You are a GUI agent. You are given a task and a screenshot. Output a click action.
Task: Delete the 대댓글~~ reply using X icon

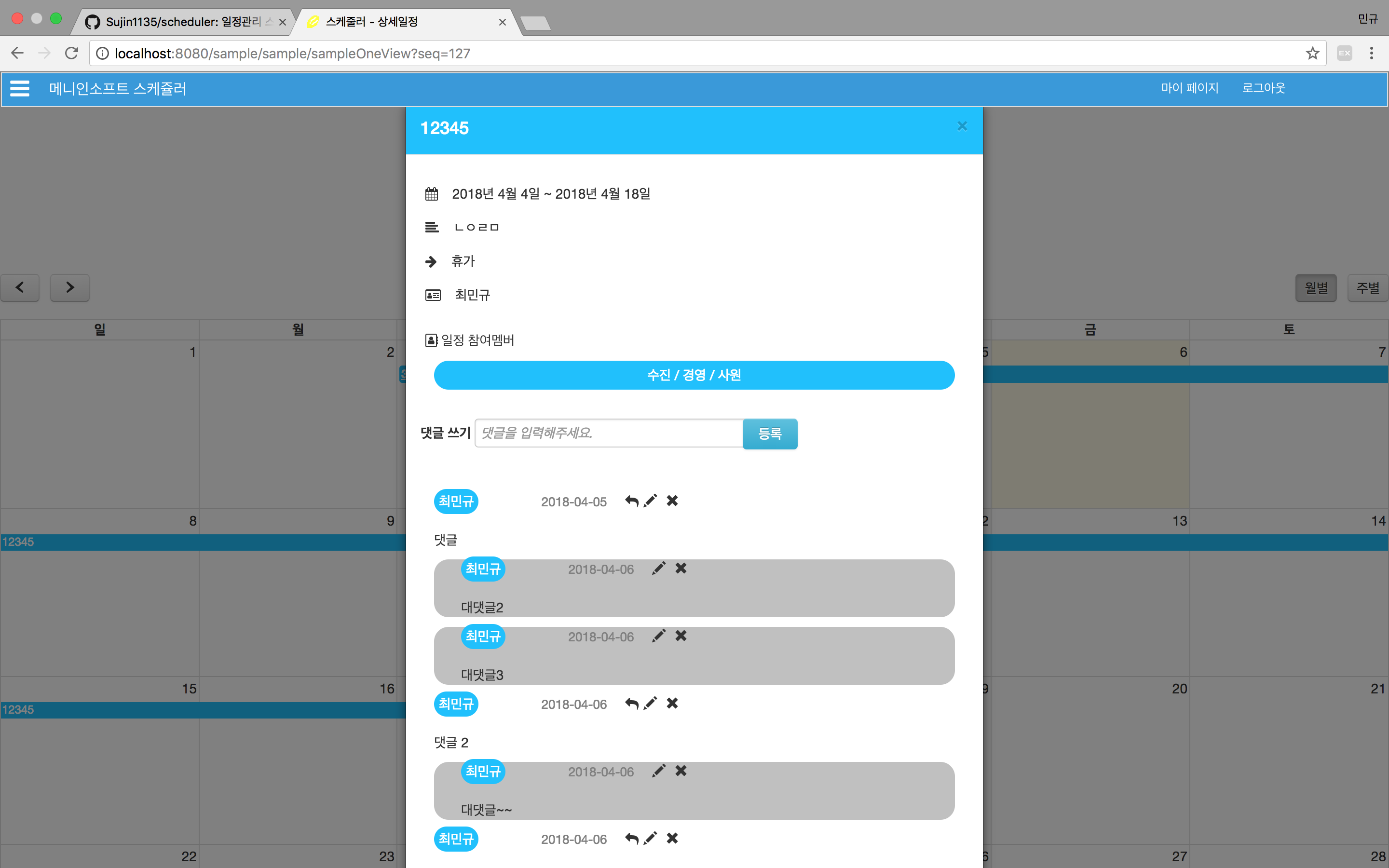[681, 771]
